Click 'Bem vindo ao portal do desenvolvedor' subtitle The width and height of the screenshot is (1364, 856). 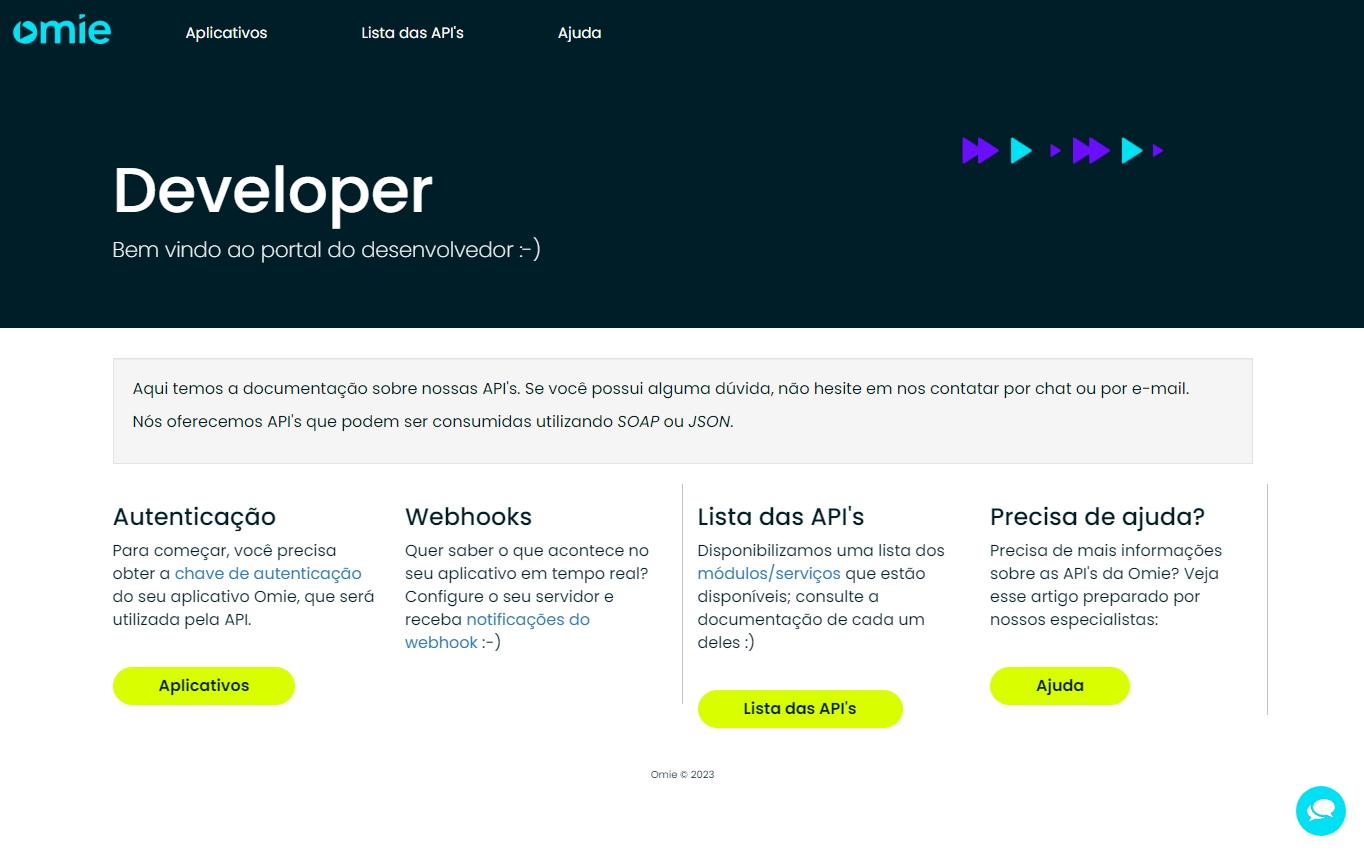pos(326,250)
